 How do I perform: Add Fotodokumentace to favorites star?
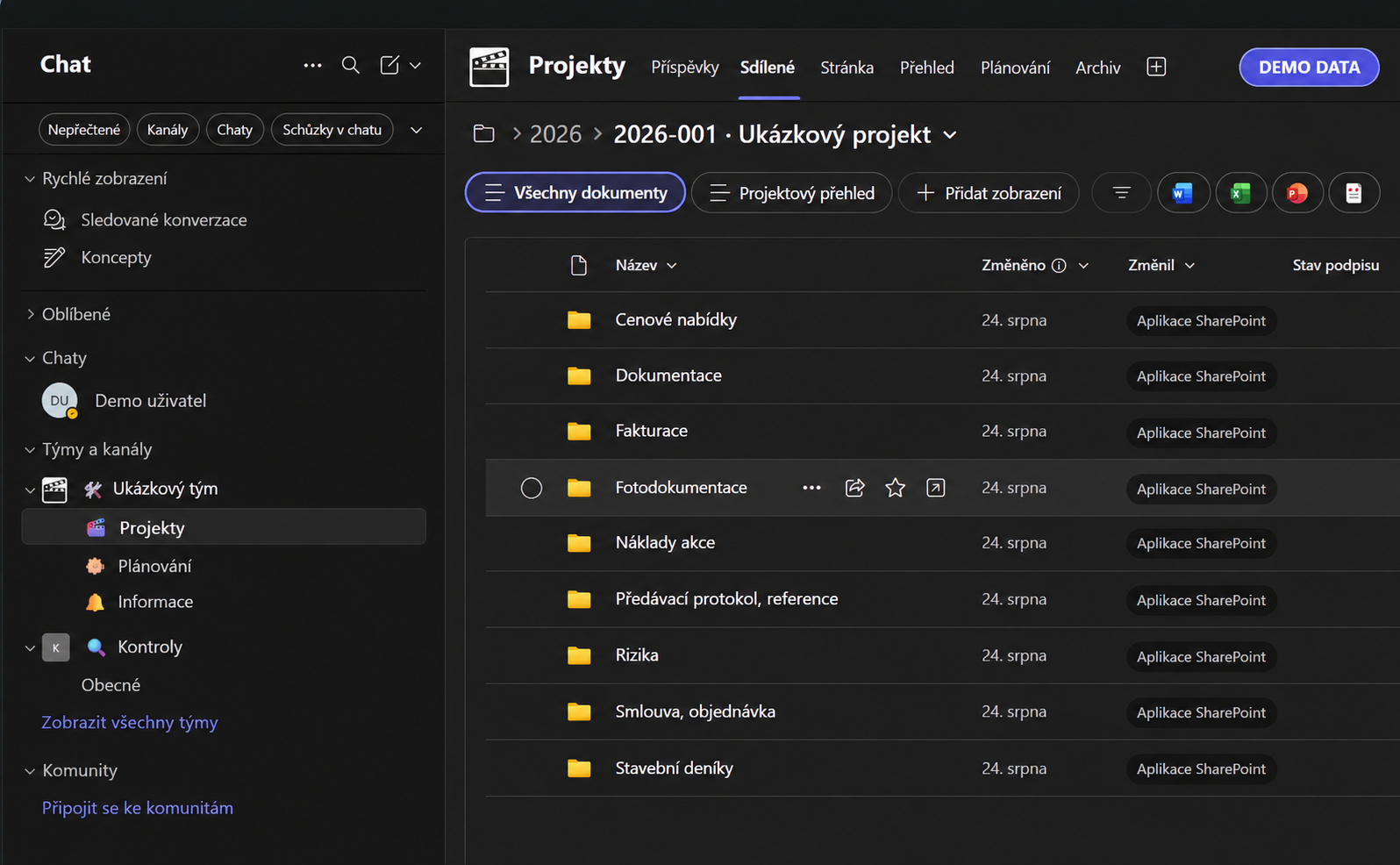tap(895, 488)
